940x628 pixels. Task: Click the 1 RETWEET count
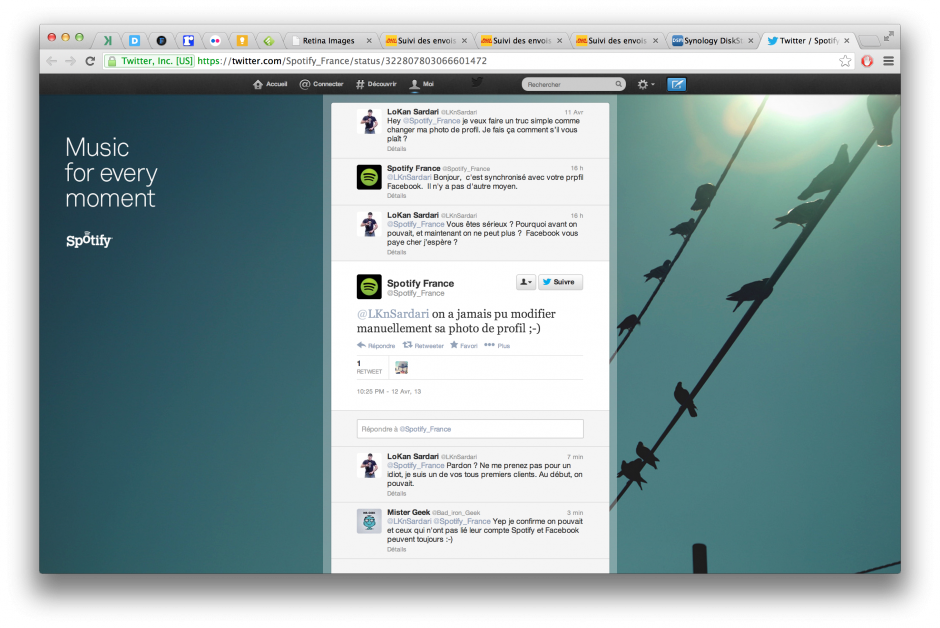pos(369,367)
